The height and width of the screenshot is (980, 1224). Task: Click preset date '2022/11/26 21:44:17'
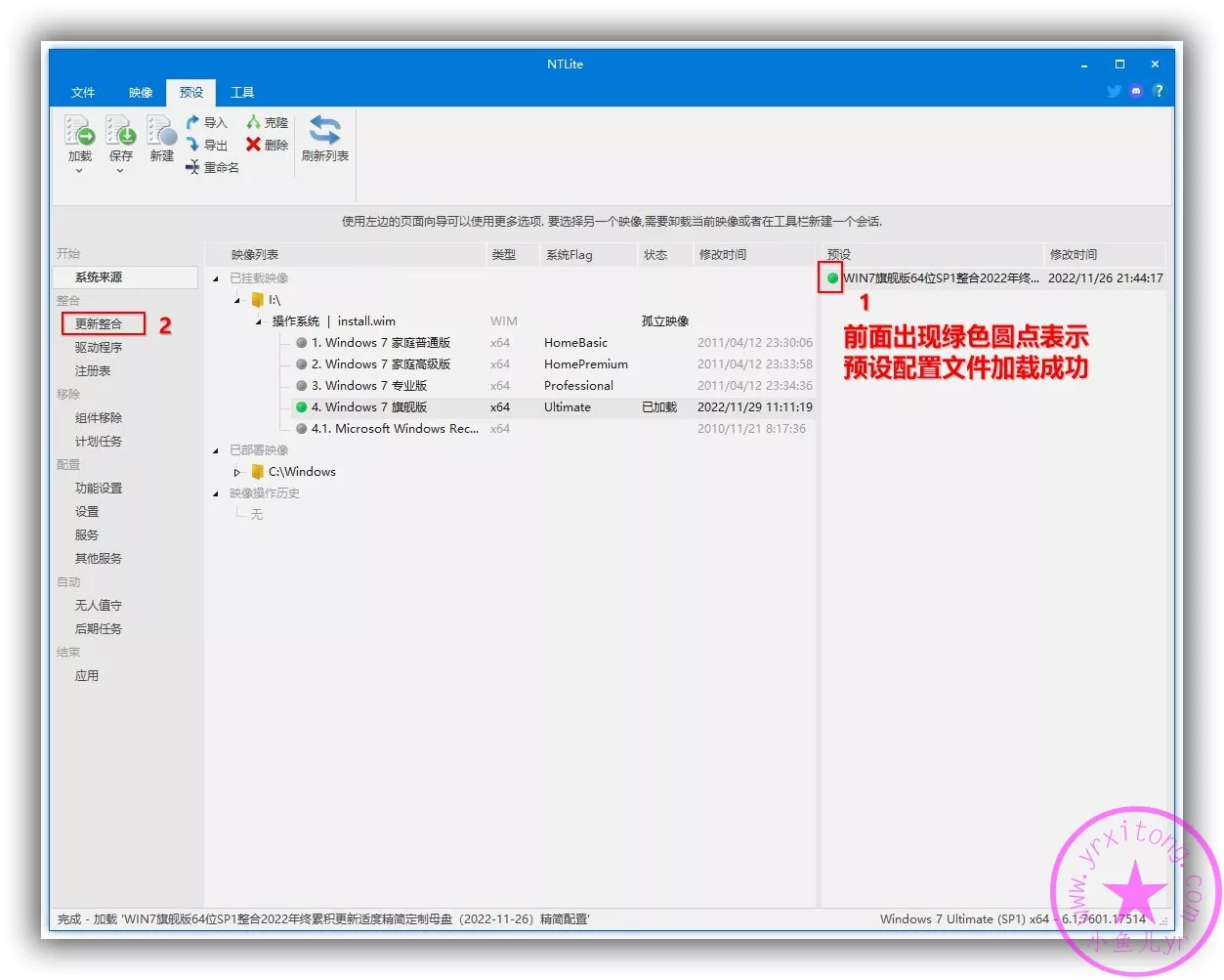pyautogui.click(x=1106, y=278)
